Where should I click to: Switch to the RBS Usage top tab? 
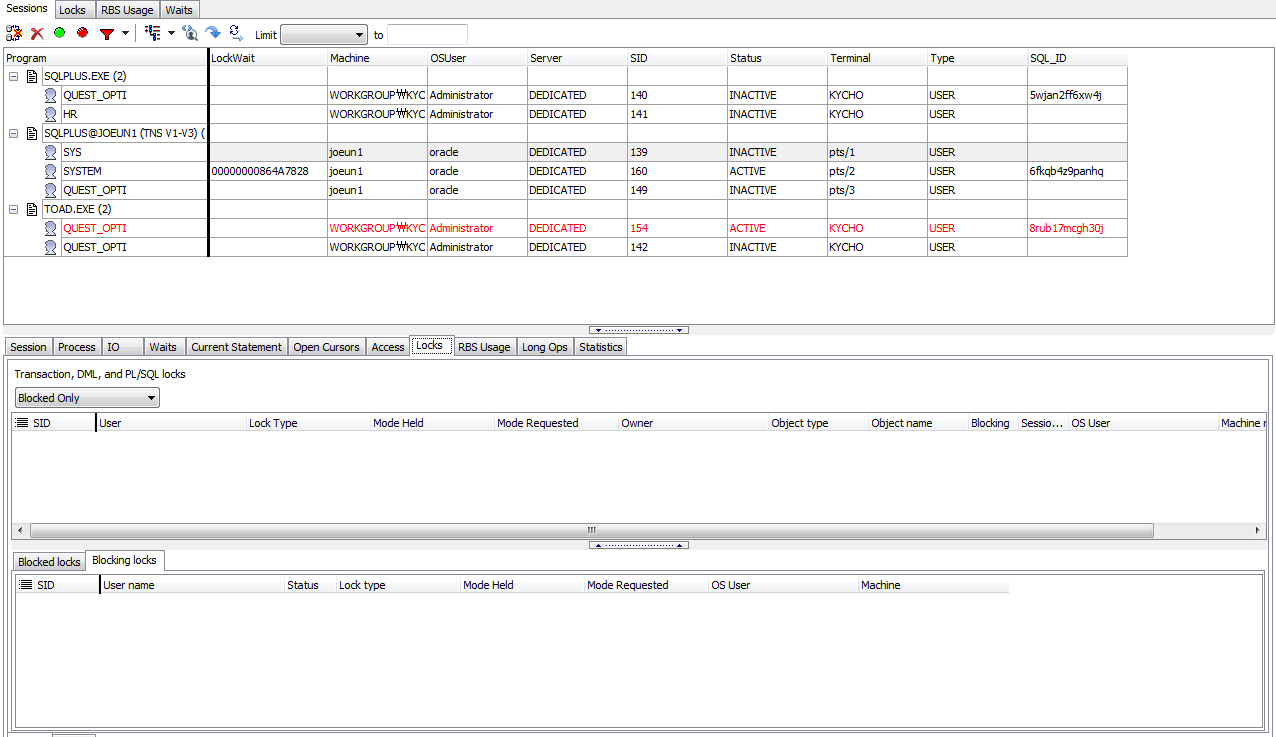(x=127, y=10)
